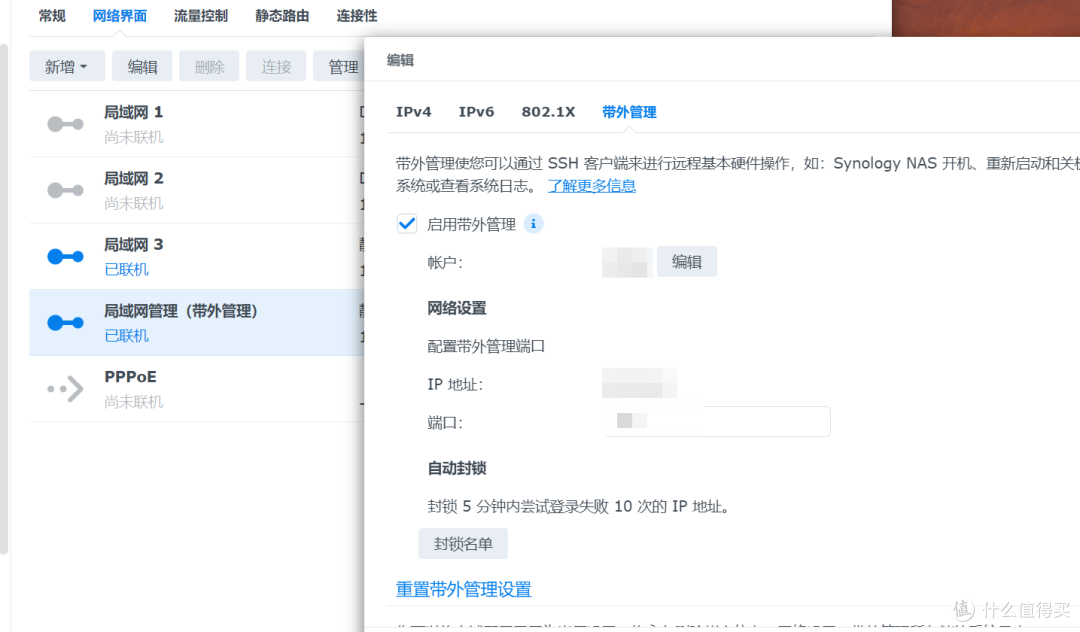
Task: Click the info icon beside 启用带外管理
Action: (x=533, y=224)
